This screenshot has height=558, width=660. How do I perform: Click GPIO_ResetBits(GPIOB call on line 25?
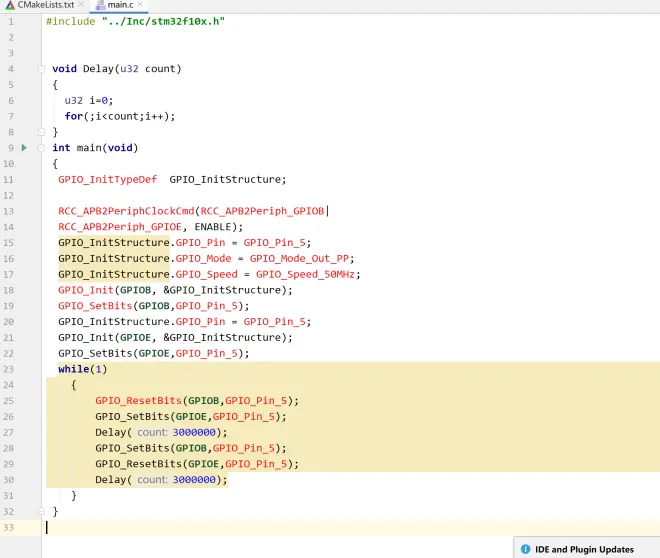point(157,401)
